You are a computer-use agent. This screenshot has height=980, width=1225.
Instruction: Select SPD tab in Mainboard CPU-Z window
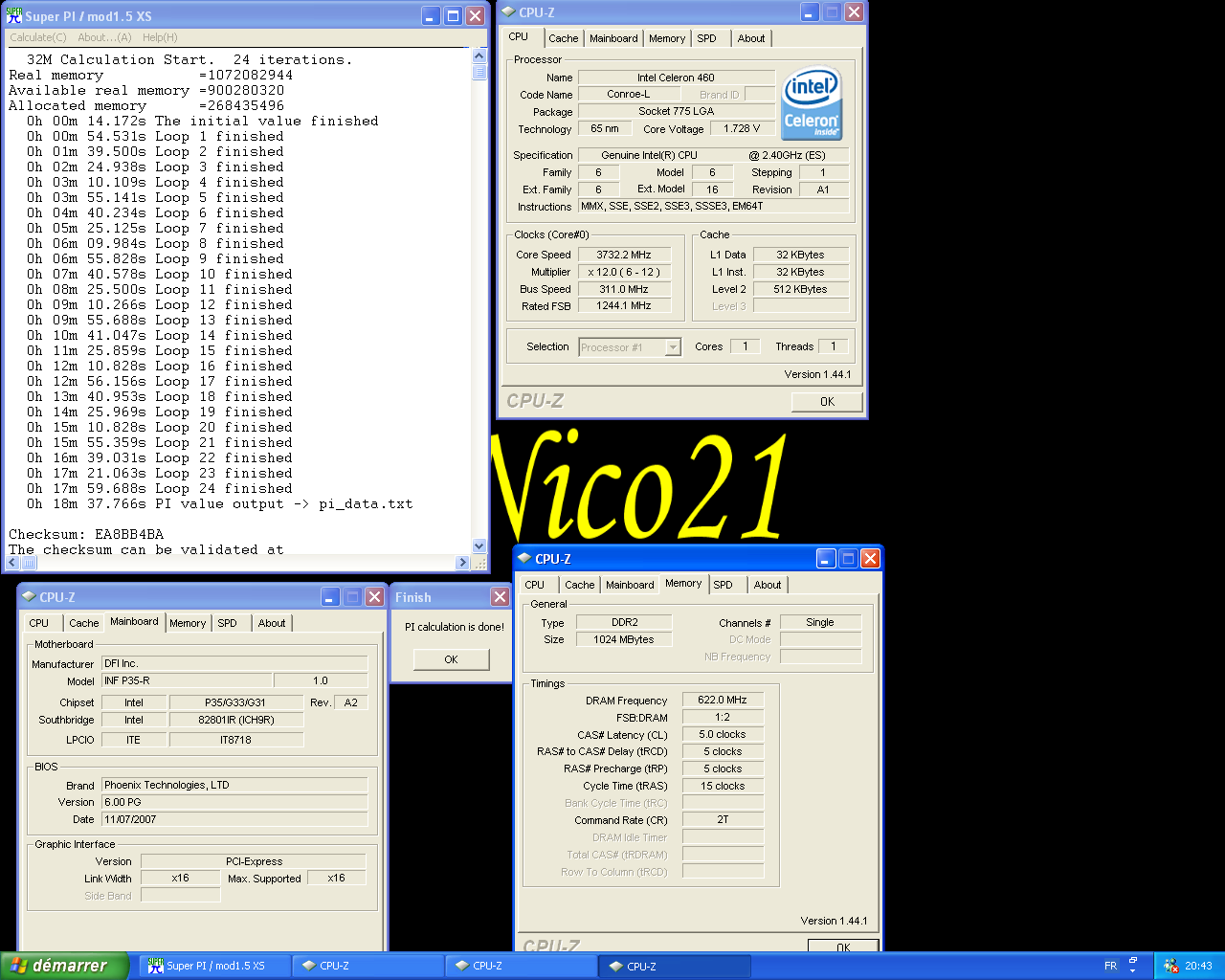pyautogui.click(x=227, y=623)
